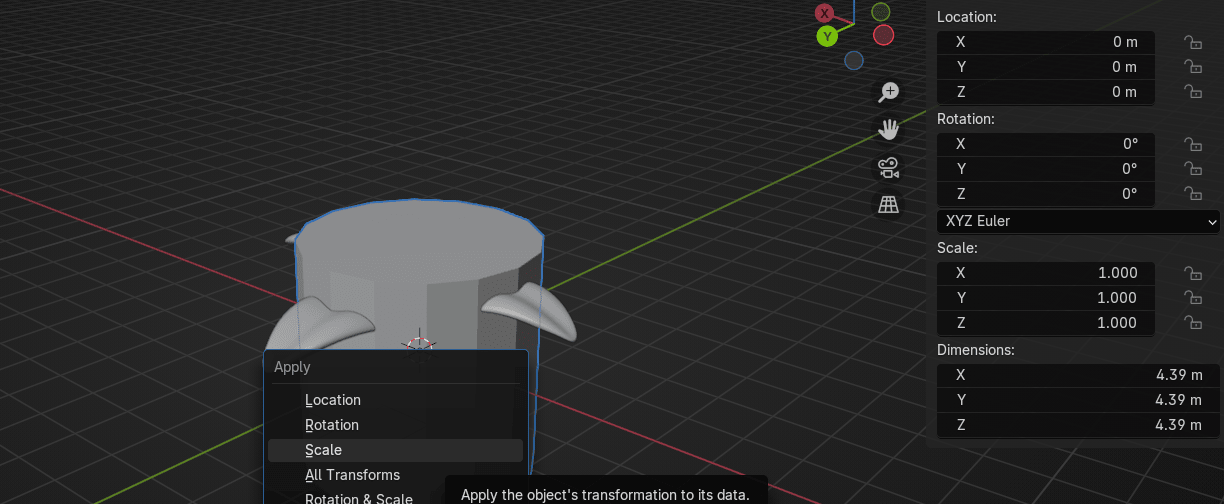Click the unlabeled blue negative-Z gizmo circle
Screen dimensions: 1224x504
click(x=853, y=61)
